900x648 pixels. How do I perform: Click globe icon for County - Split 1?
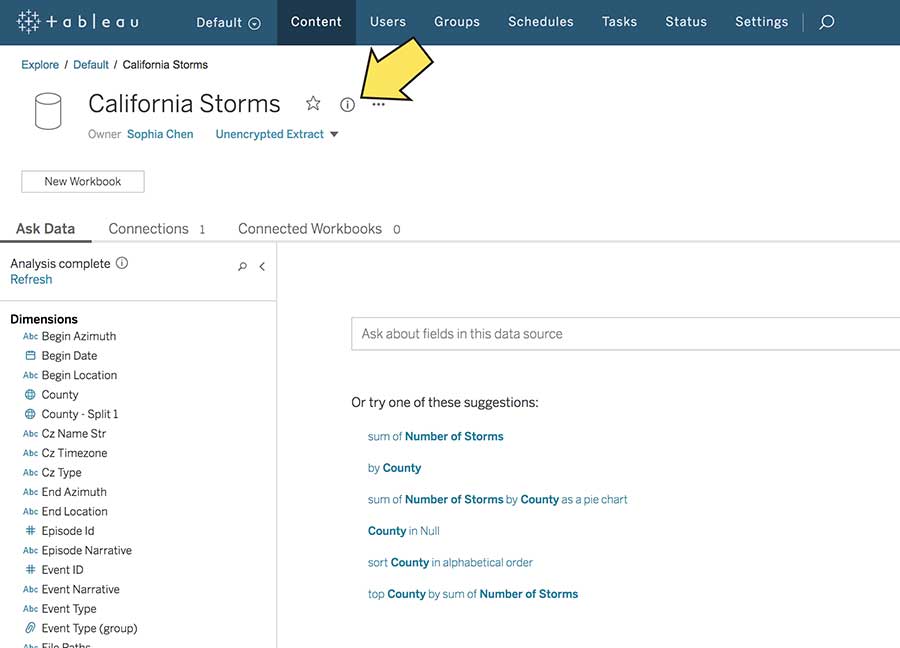[30, 414]
